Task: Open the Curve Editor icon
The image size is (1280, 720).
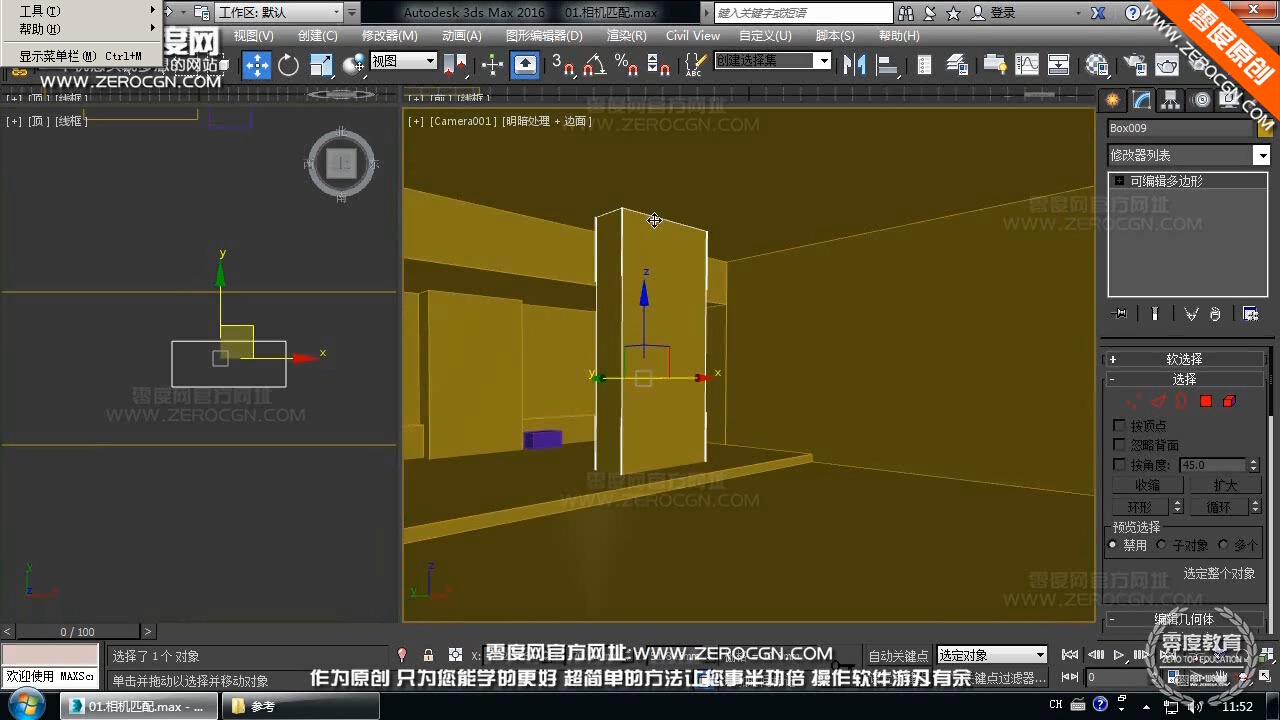Action: pos(1027,65)
